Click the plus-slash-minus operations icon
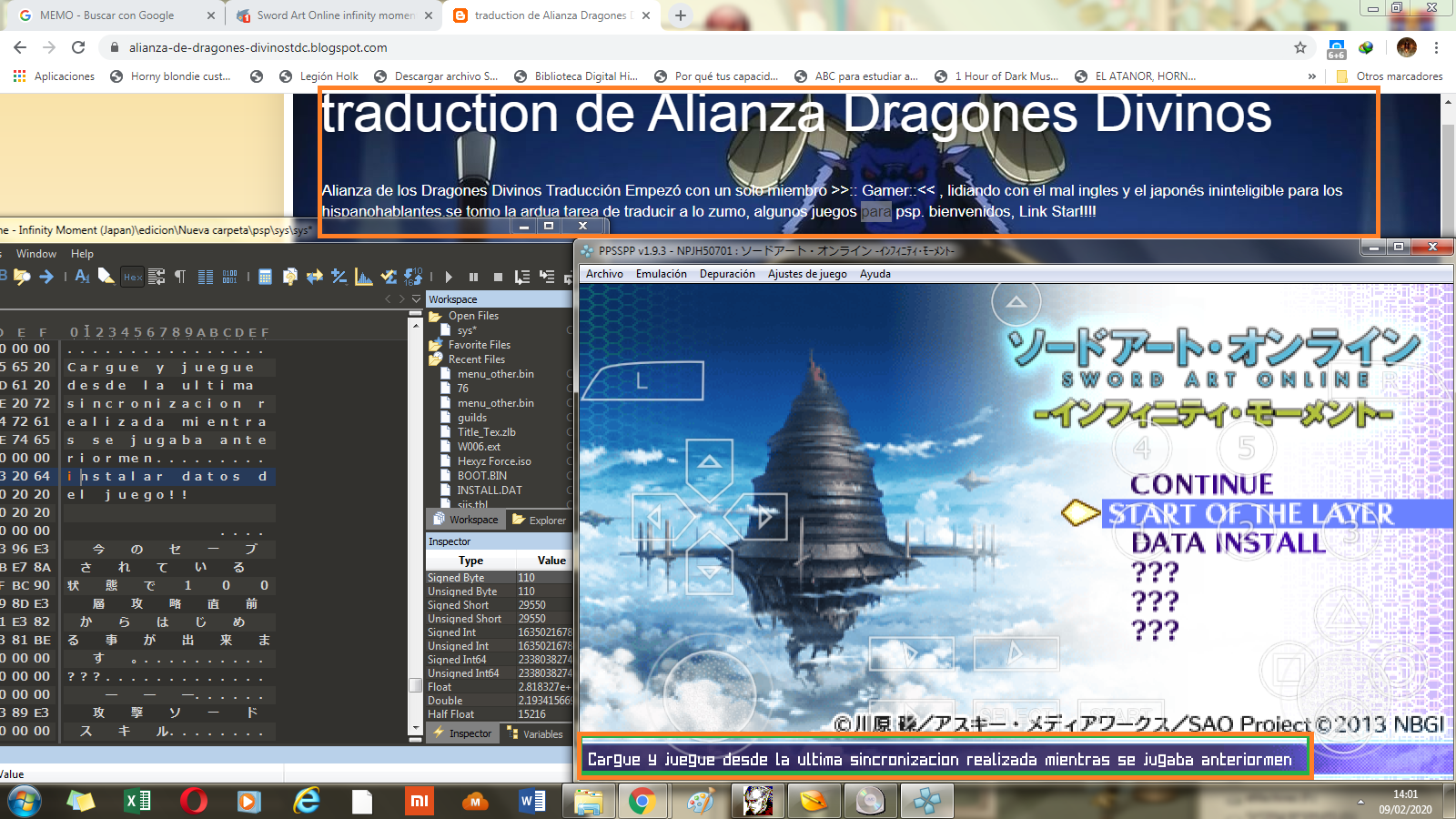Image resolution: width=1456 pixels, height=819 pixels. [x=339, y=277]
